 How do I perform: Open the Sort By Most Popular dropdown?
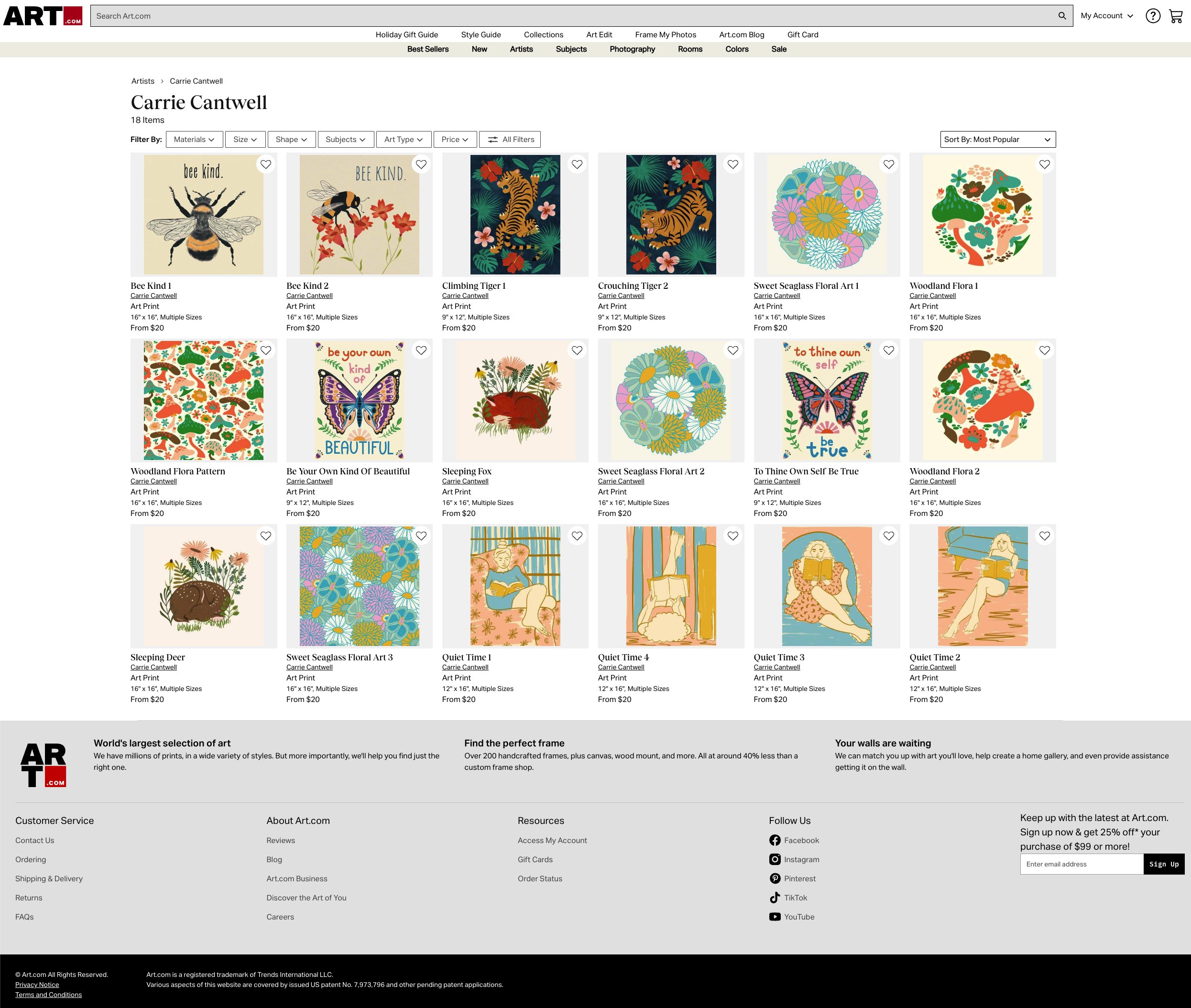tap(997, 140)
